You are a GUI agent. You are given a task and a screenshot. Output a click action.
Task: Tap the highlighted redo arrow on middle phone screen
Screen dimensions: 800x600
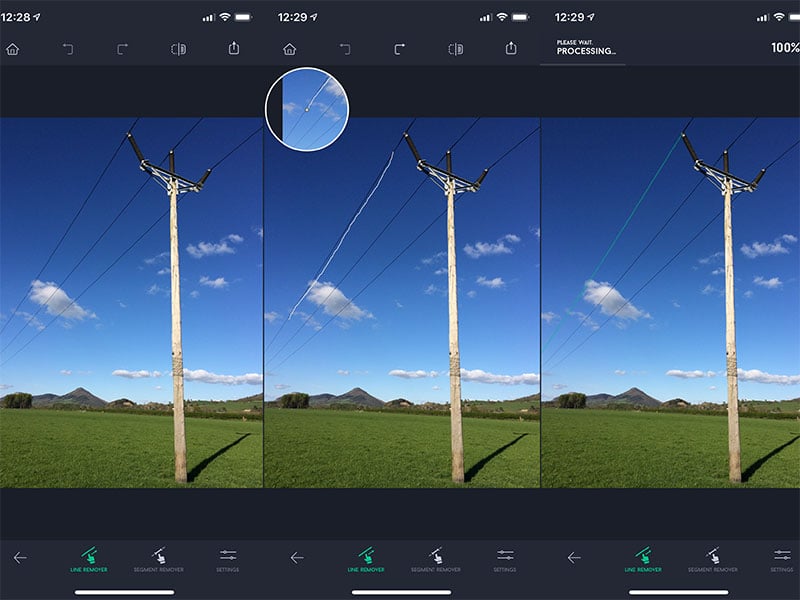[x=399, y=49]
